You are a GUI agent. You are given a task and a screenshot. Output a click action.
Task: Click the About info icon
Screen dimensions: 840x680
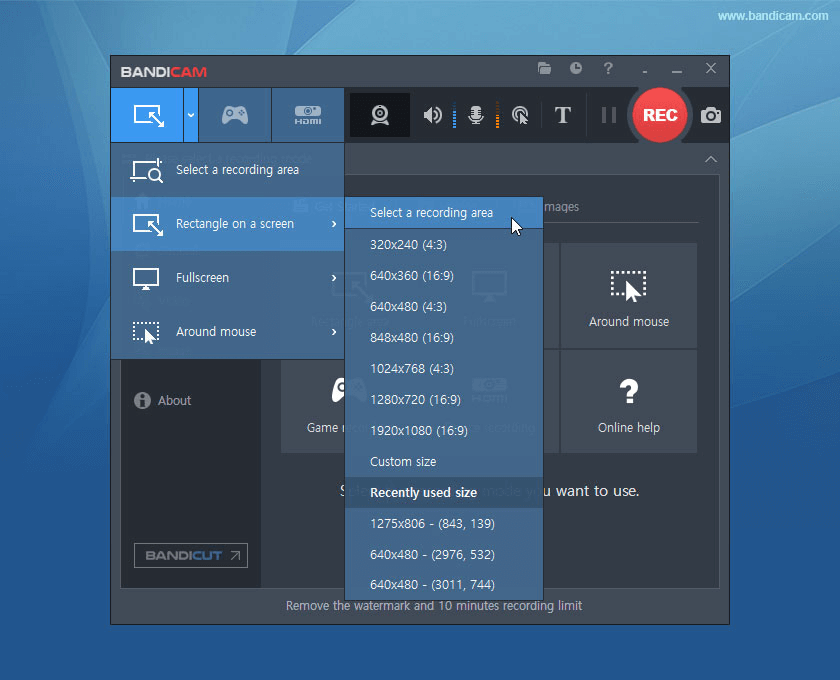click(x=142, y=400)
